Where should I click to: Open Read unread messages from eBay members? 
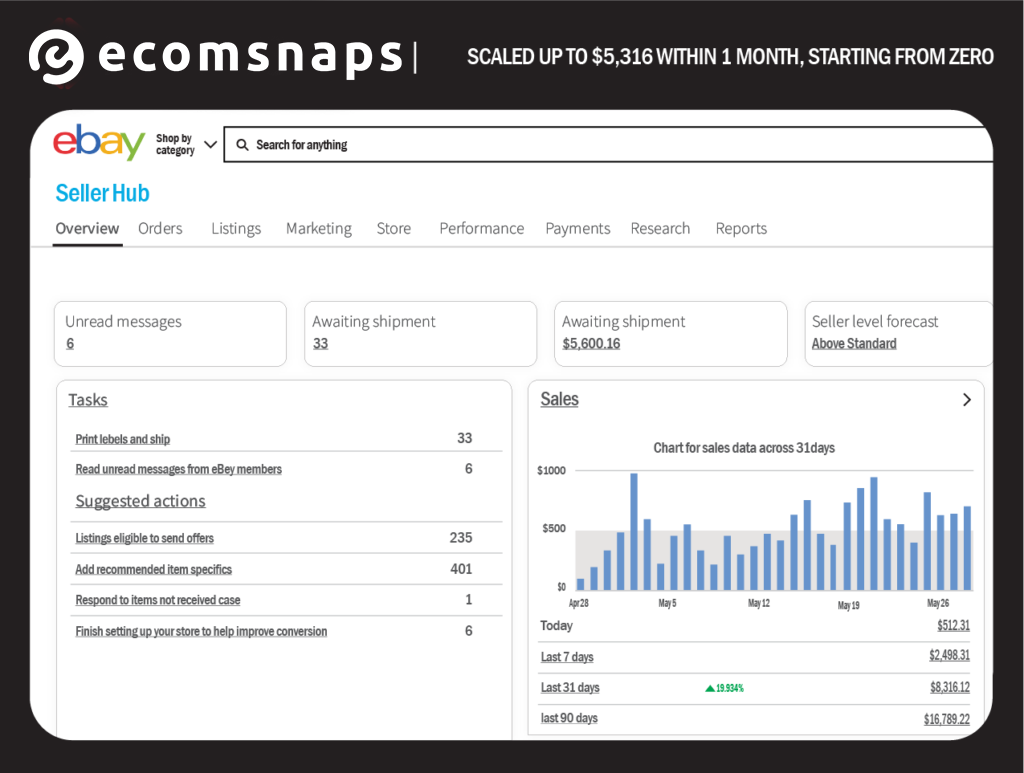tap(178, 469)
